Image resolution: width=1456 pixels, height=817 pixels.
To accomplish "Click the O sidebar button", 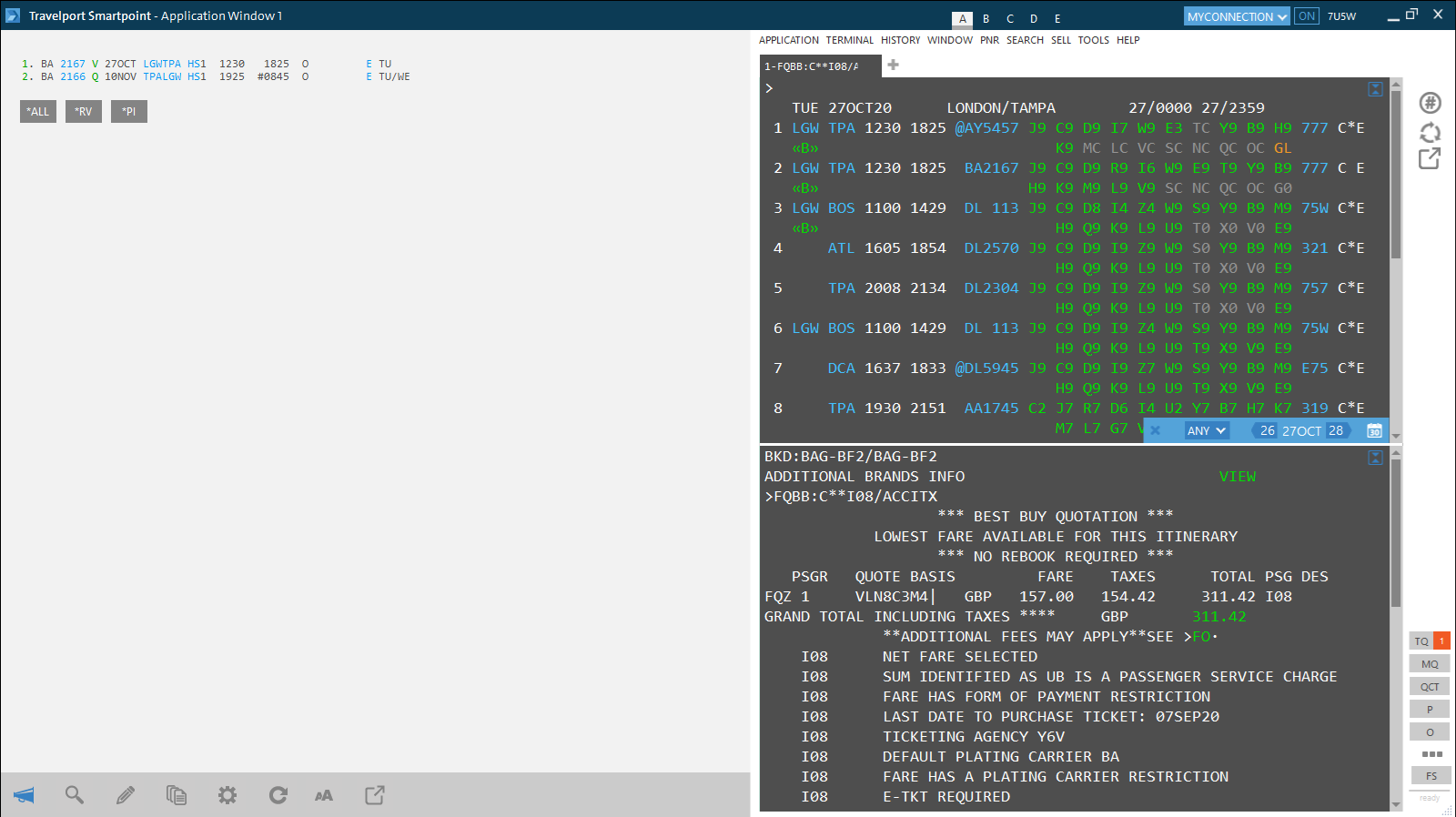I will [1430, 731].
